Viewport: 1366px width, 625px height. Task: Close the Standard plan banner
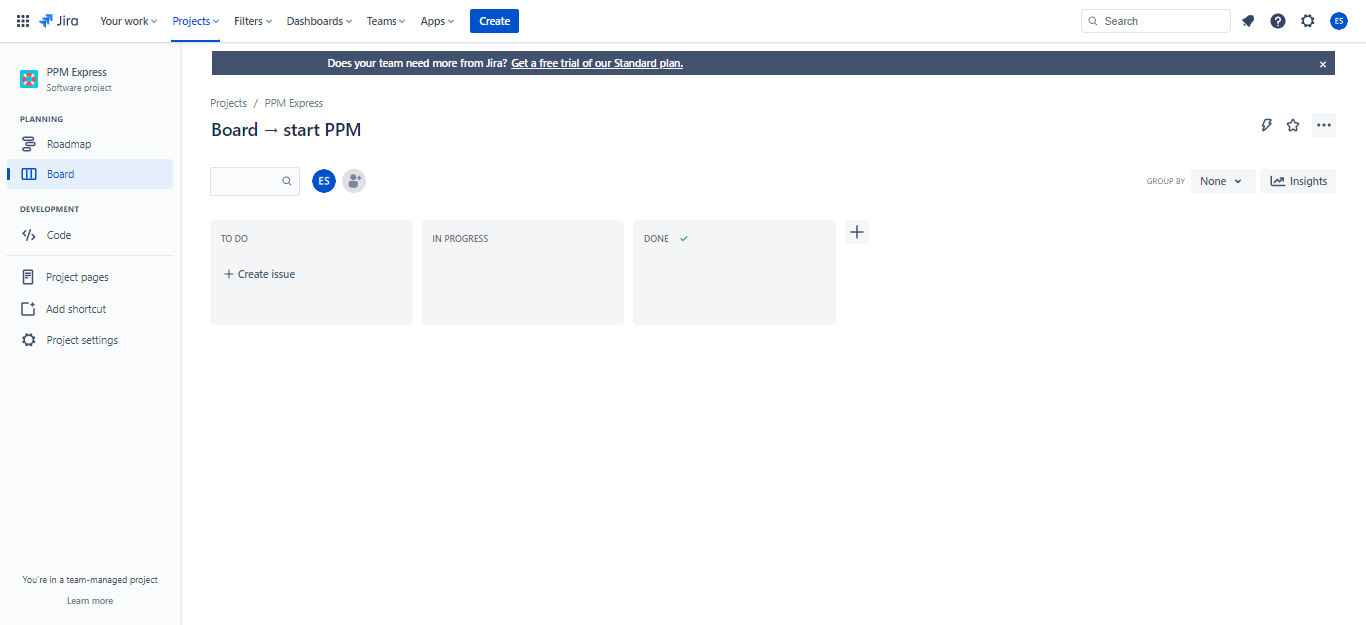[x=1323, y=64]
